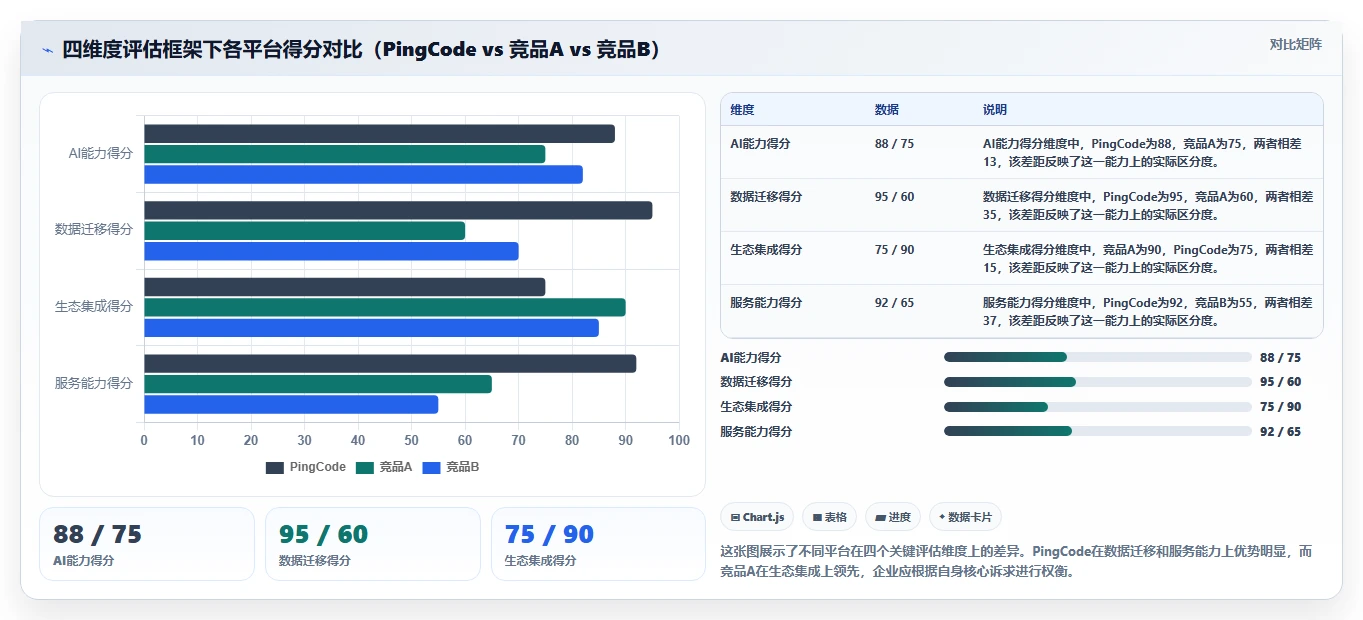Click the 服务能力得分 label on the chart axis
1363x620 pixels.
click(x=94, y=384)
